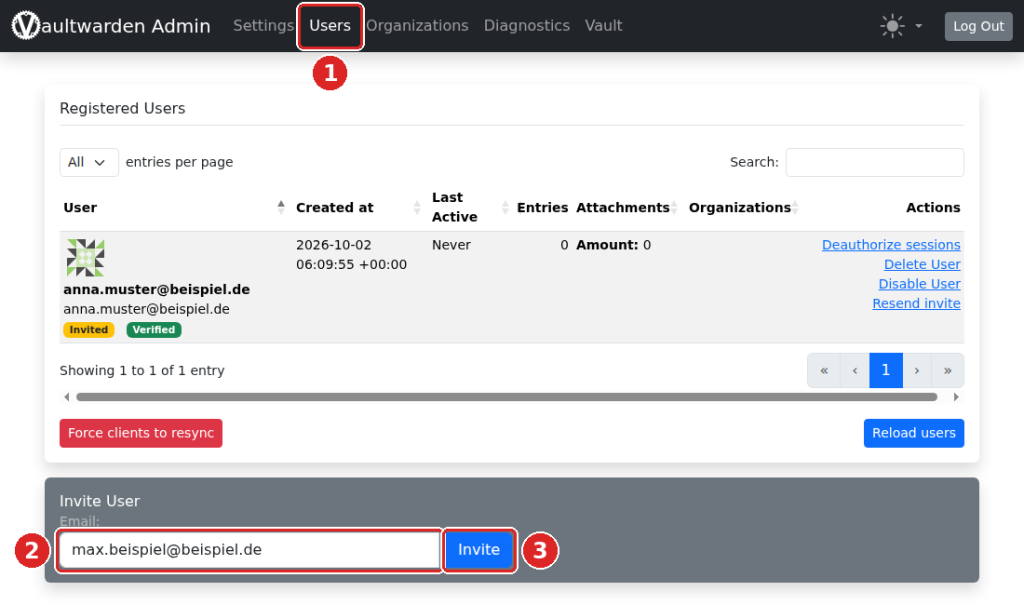This screenshot has height=605, width=1024.
Task: Open entries per page dropdown
Action: [x=89, y=162]
